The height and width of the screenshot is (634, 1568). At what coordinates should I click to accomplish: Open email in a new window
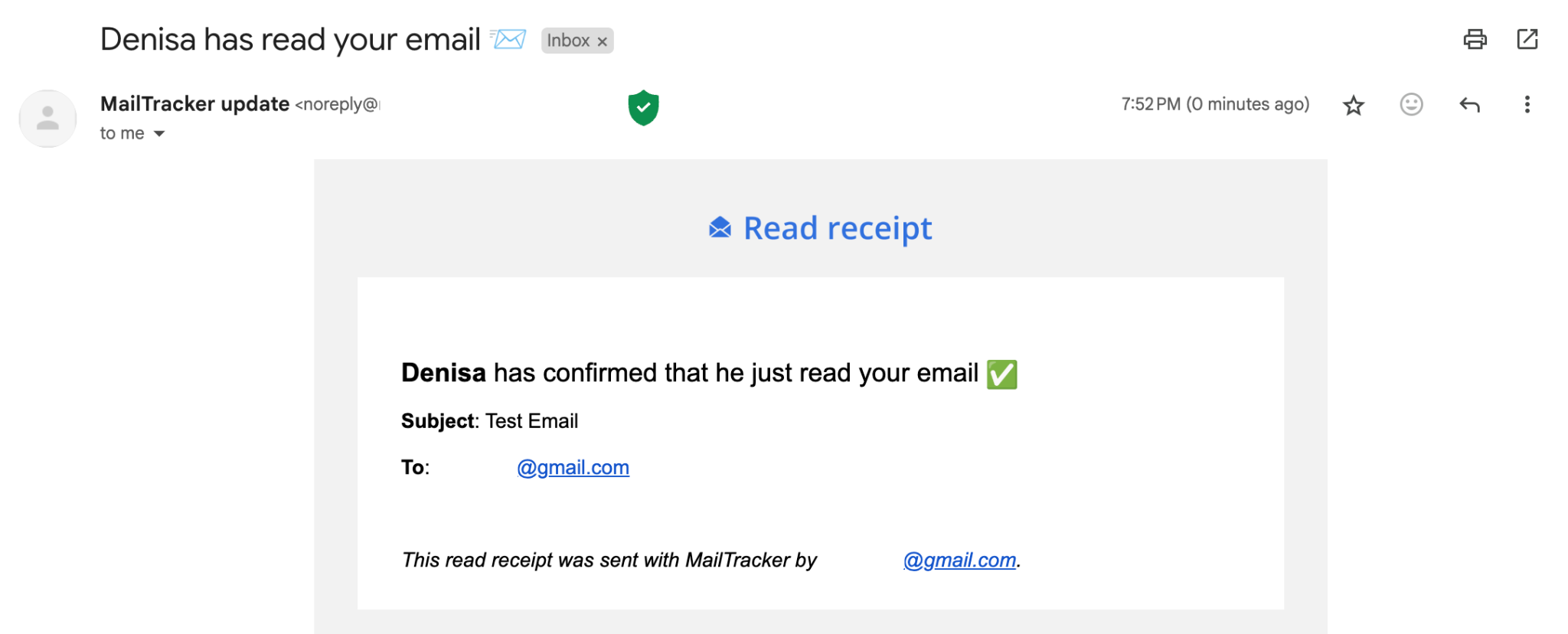click(1528, 38)
